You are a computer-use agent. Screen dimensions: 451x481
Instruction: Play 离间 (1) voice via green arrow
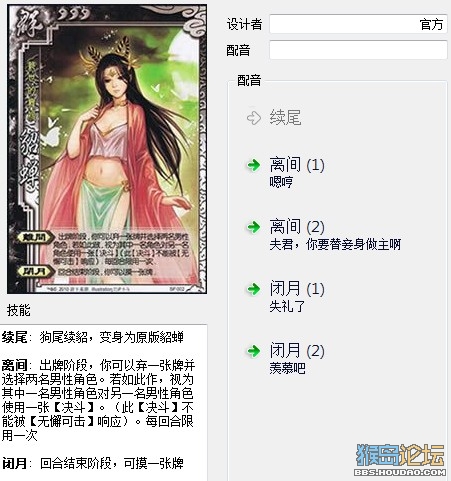[x=254, y=165]
